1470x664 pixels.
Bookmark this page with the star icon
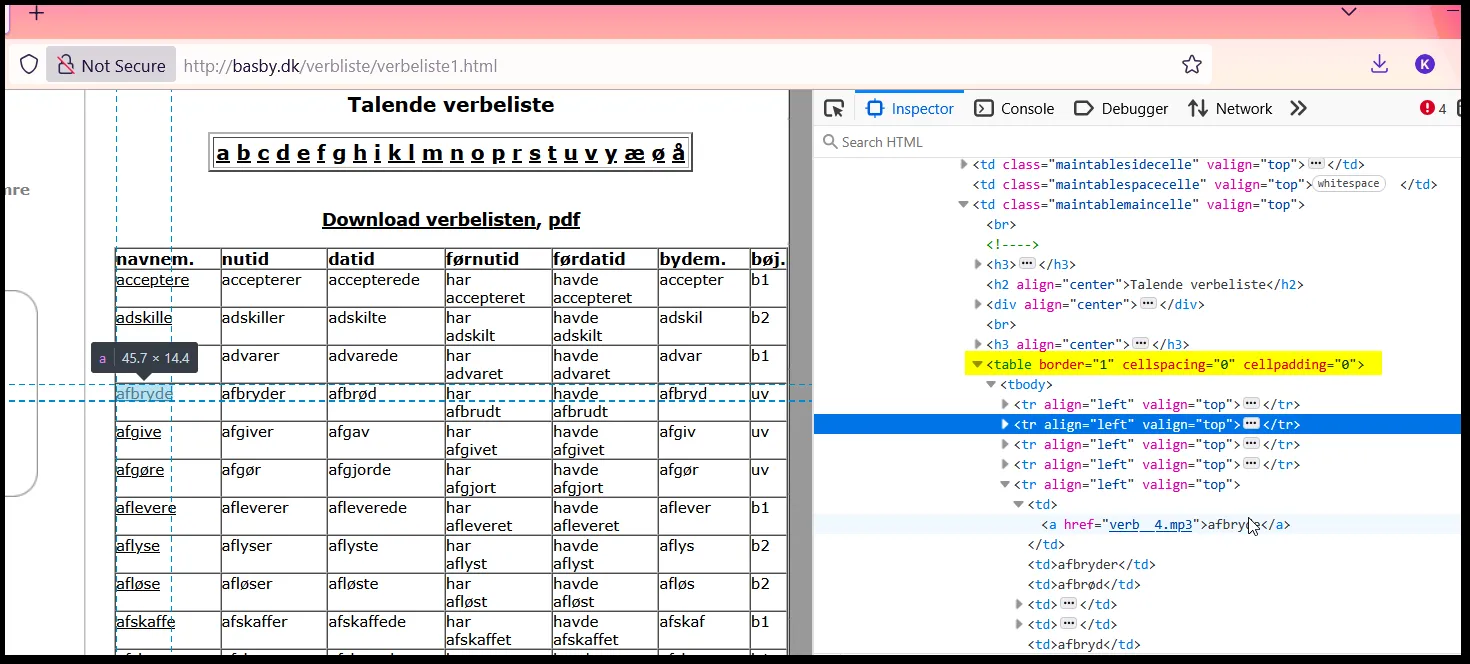1191,64
